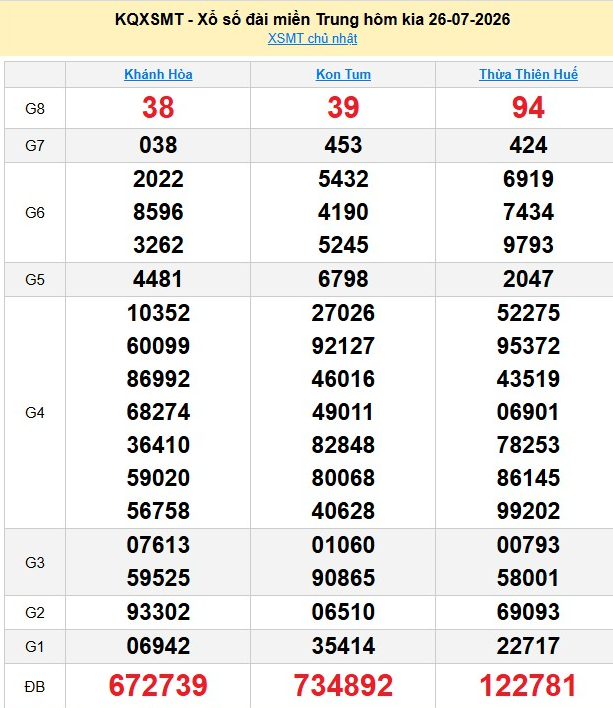Click the G6 row label
The height and width of the screenshot is (708, 613).
point(35,212)
